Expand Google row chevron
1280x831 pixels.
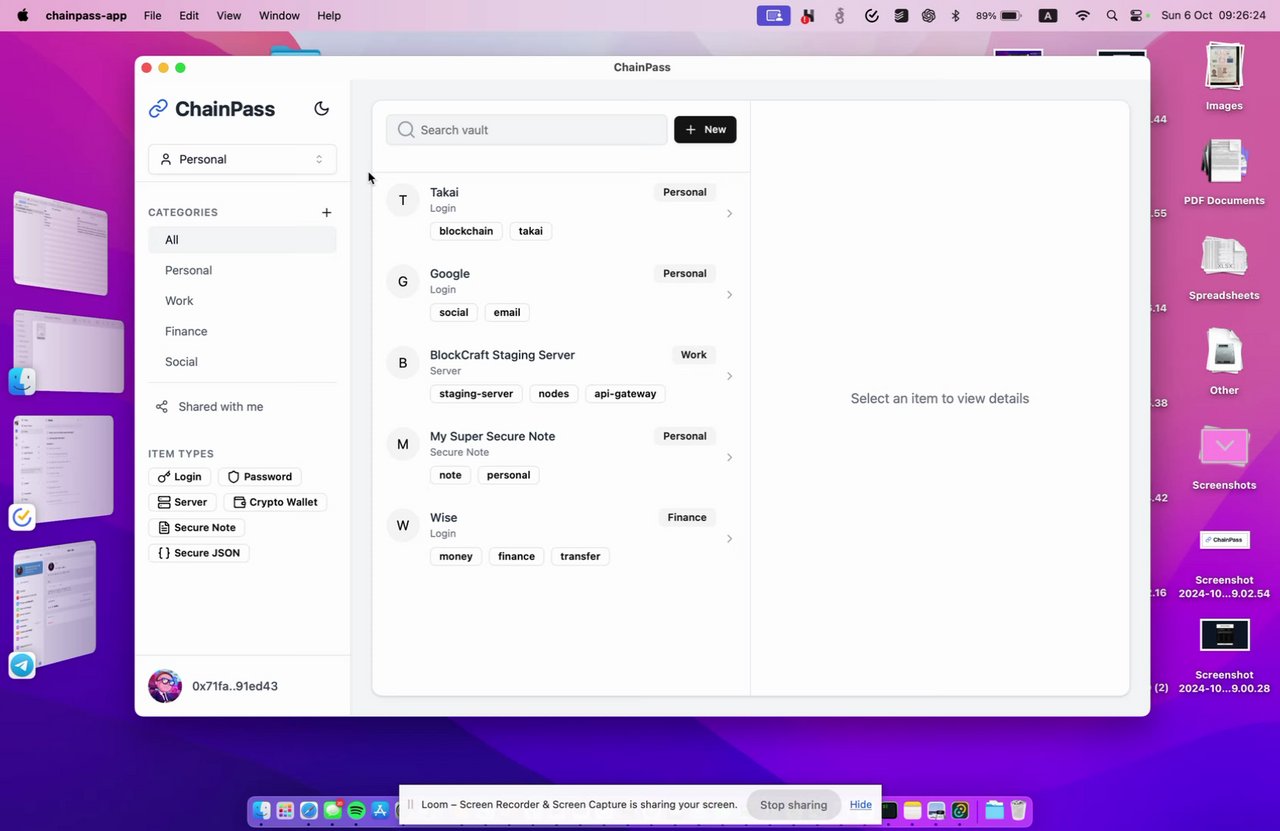pos(729,295)
